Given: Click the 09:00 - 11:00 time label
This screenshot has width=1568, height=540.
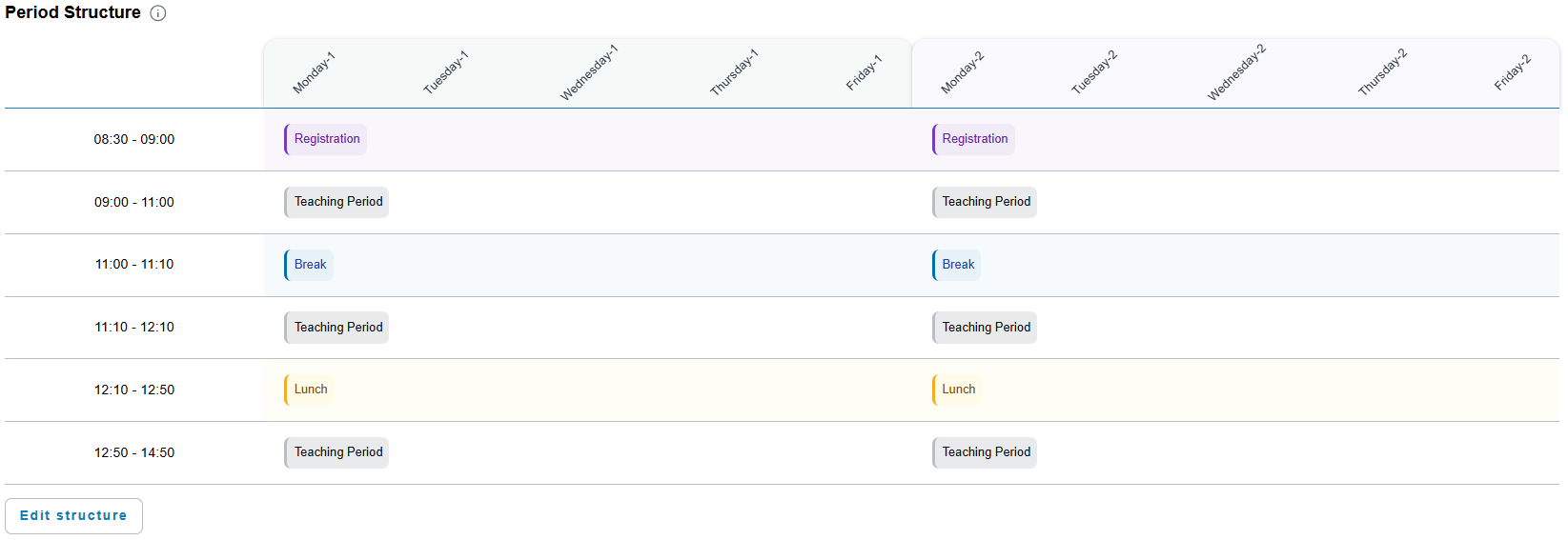Looking at the screenshot, I should click(134, 202).
